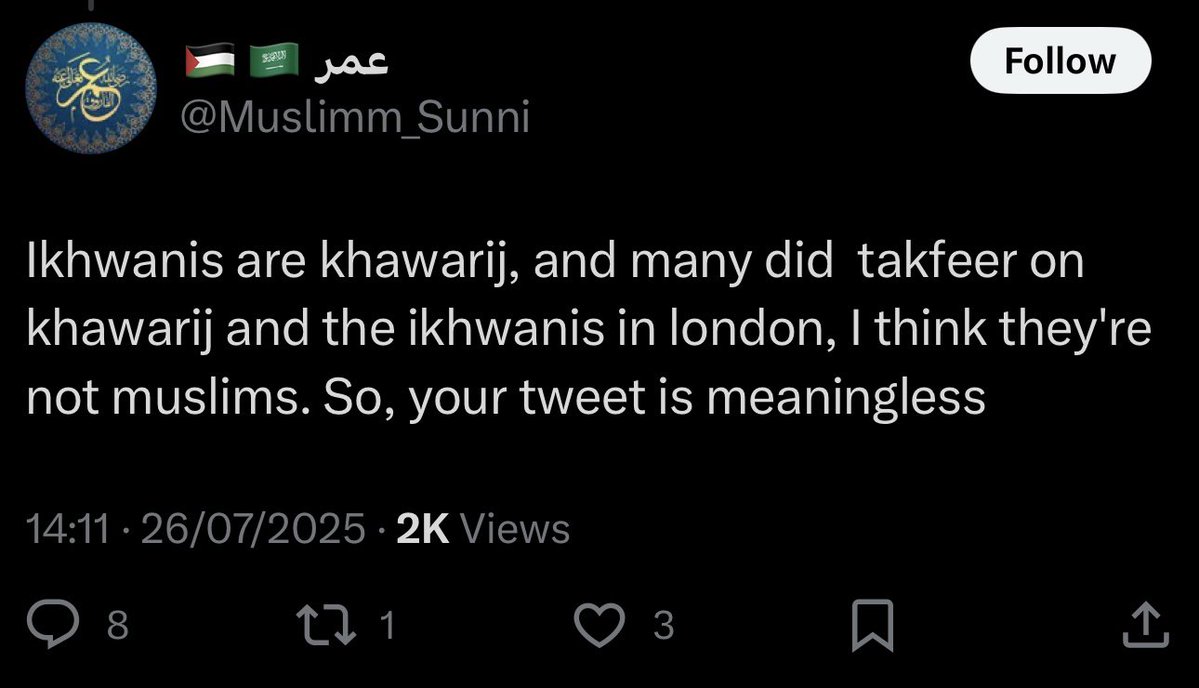Screen dimensions: 1199x688
Task: Click the like count 3
Action: tap(664, 625)
